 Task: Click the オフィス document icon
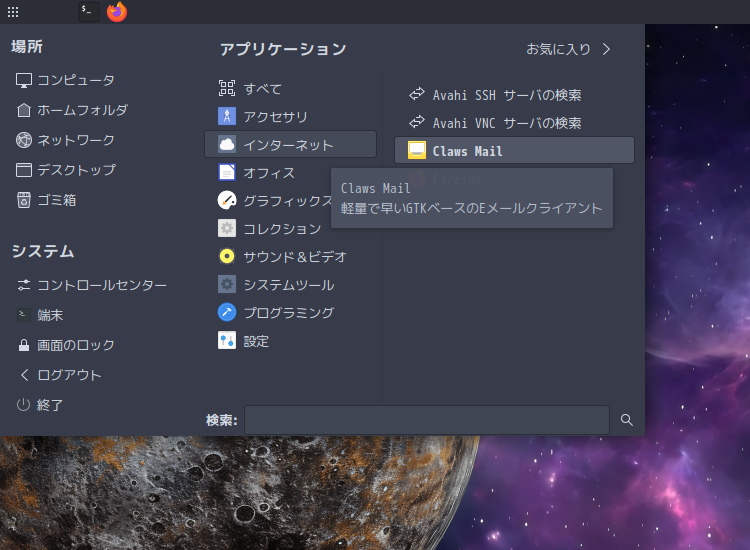tap(227, 172)
